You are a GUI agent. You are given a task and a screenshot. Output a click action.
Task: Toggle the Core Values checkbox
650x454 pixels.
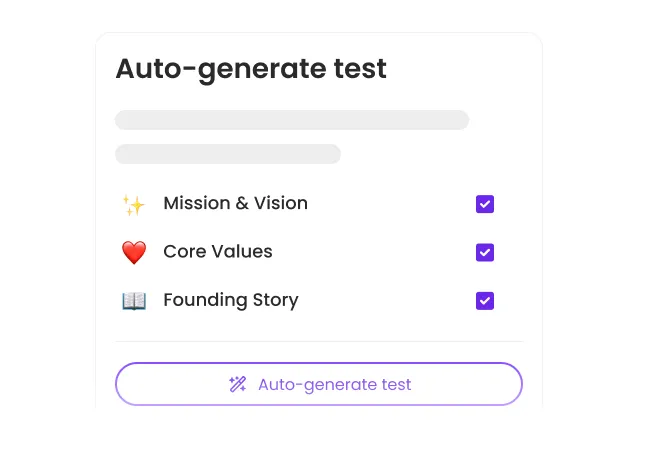pos(485,253)
